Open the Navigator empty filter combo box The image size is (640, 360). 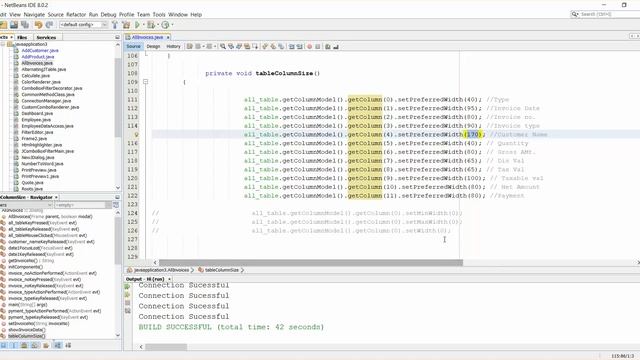pyautogui.click(x=83, y=205)
